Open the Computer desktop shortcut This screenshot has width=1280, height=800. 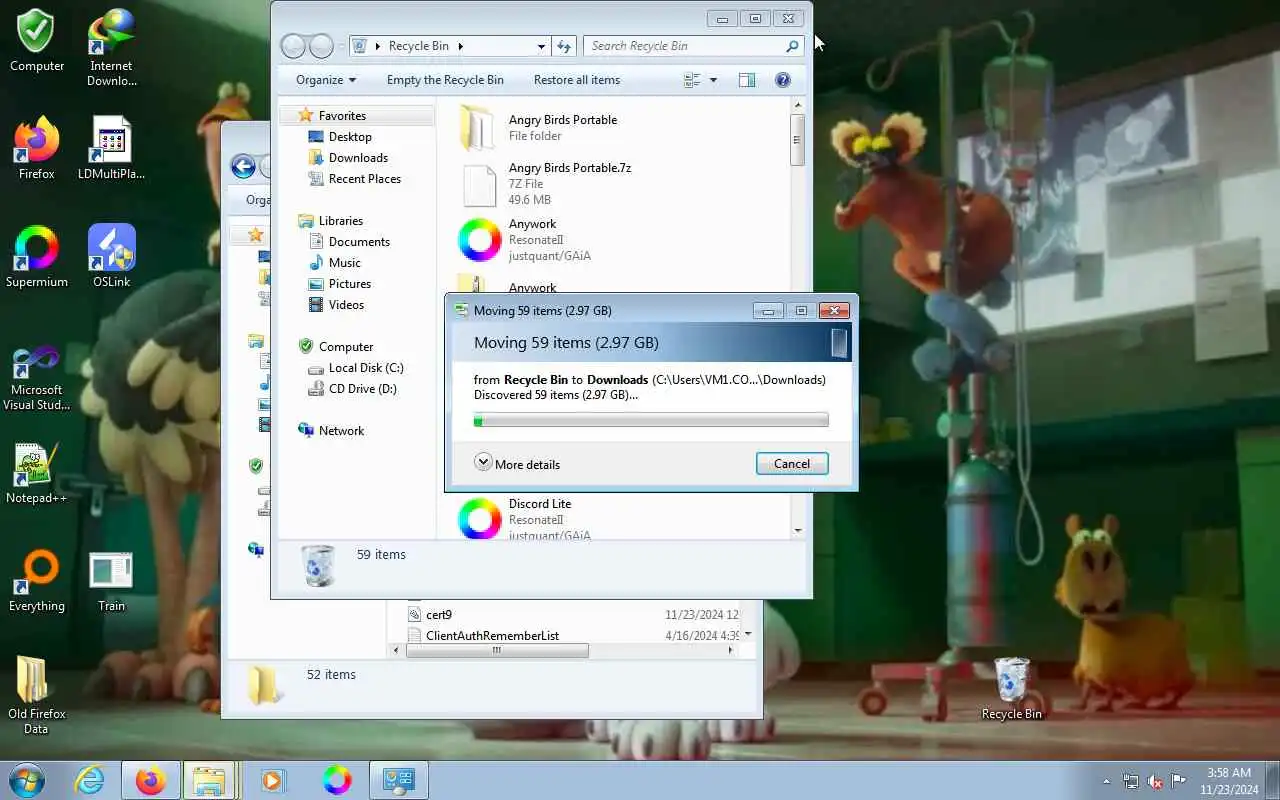click(37, 41)
